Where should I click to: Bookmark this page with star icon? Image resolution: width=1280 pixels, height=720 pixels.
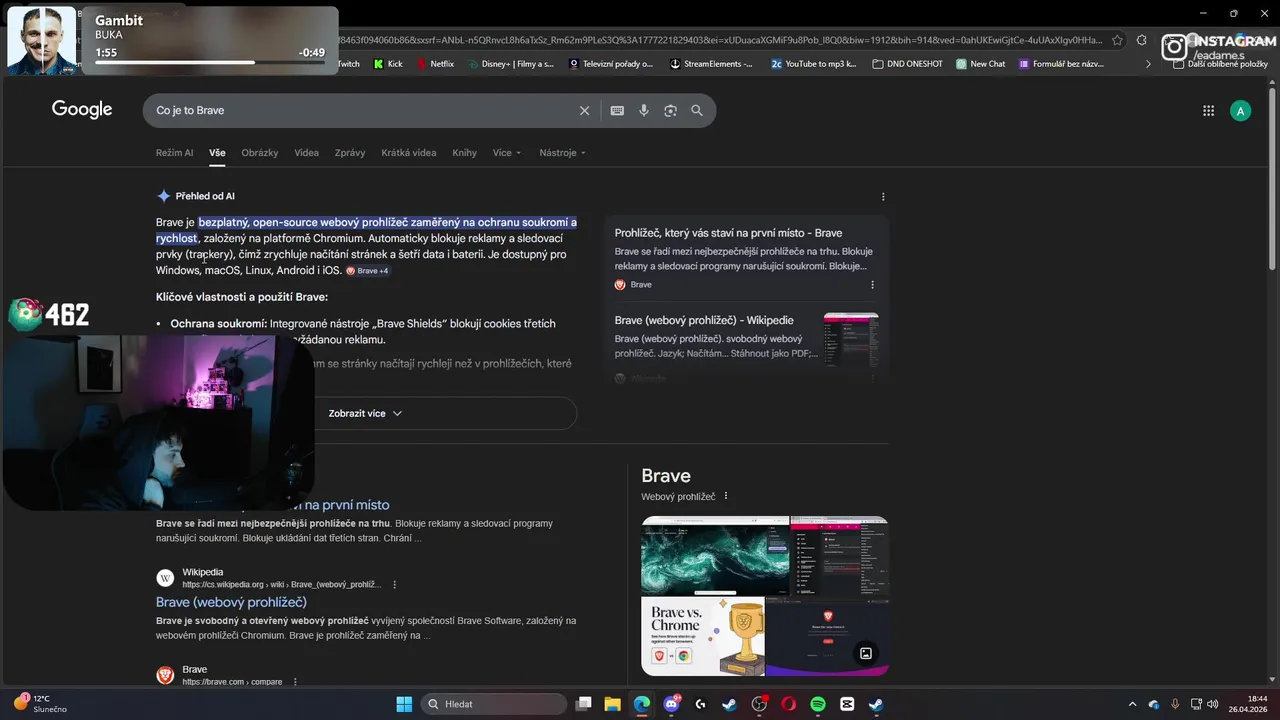1117,40
